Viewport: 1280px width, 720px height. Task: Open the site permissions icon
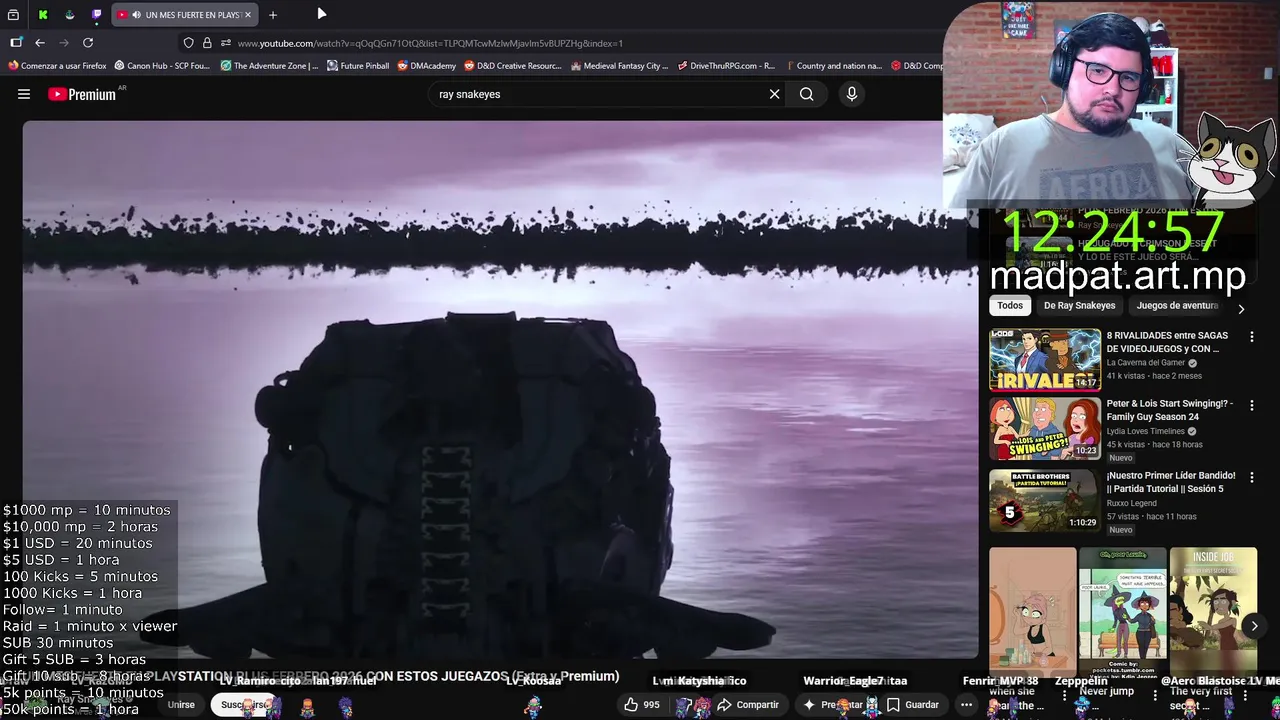click(226, 43)
